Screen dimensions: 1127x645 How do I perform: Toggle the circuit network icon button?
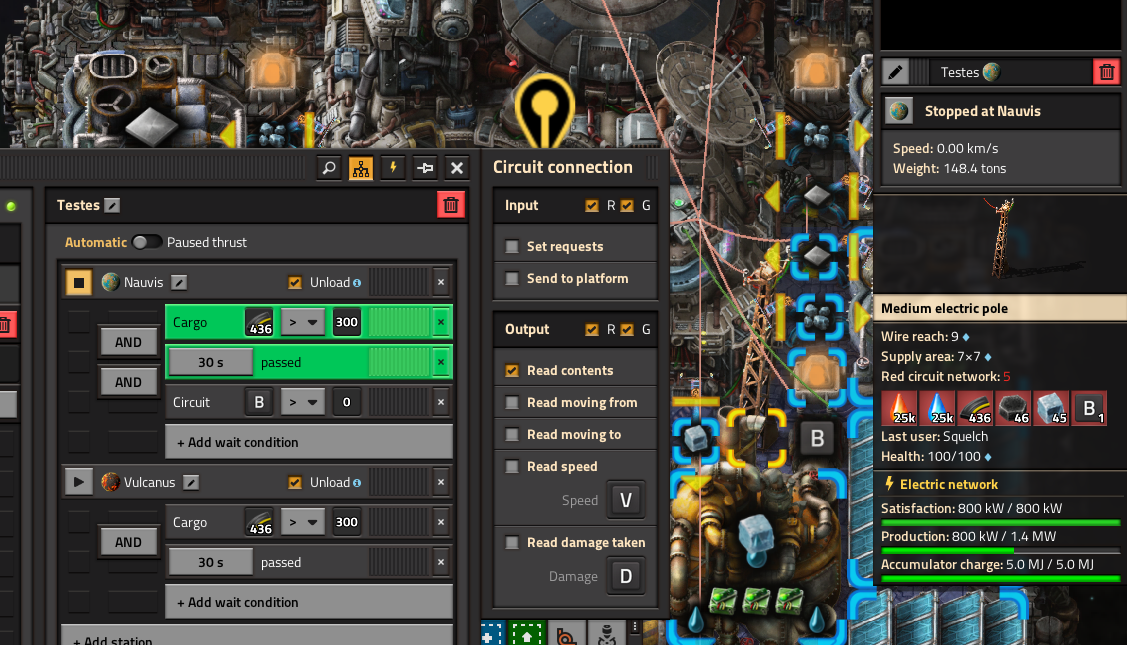click(361, 168)
